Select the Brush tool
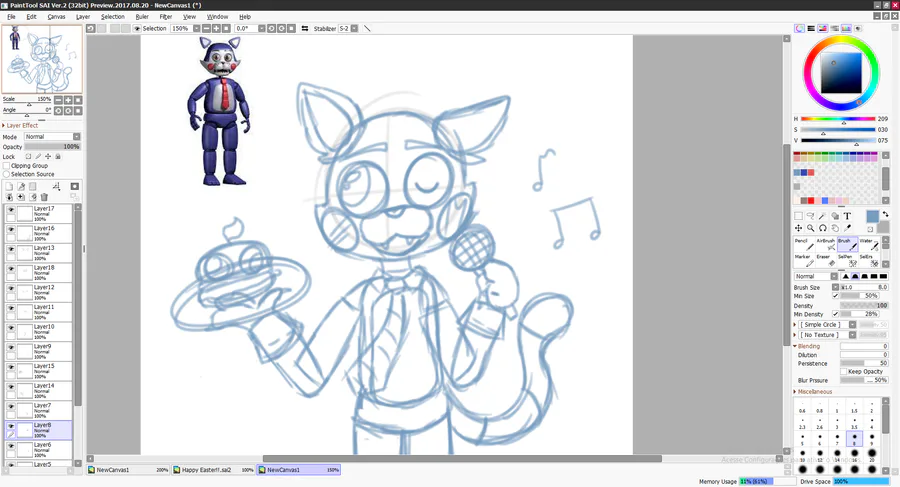900x487 pixels. click(847, 244)
